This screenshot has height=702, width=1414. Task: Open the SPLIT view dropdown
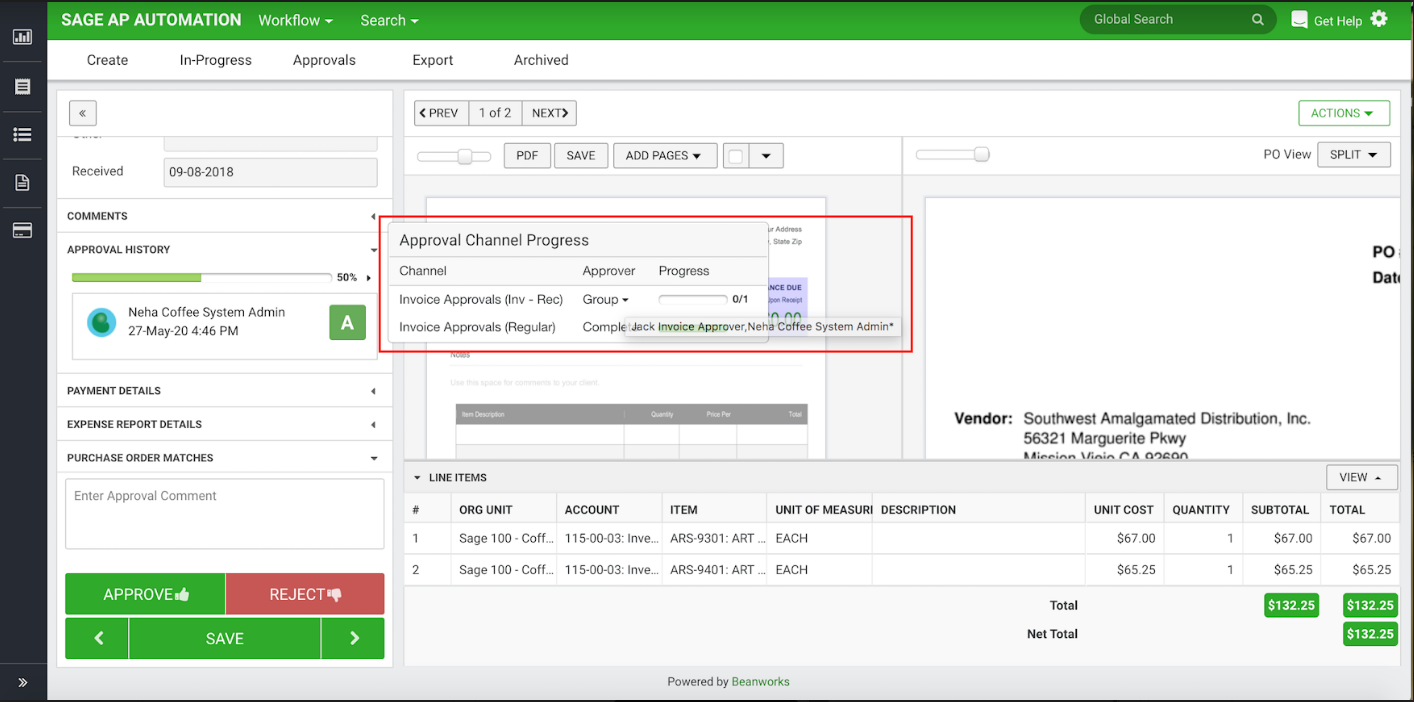coord(1354,155)
